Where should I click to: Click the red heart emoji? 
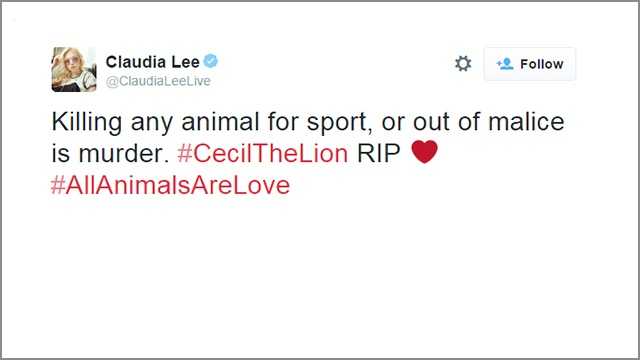[424, 152]
